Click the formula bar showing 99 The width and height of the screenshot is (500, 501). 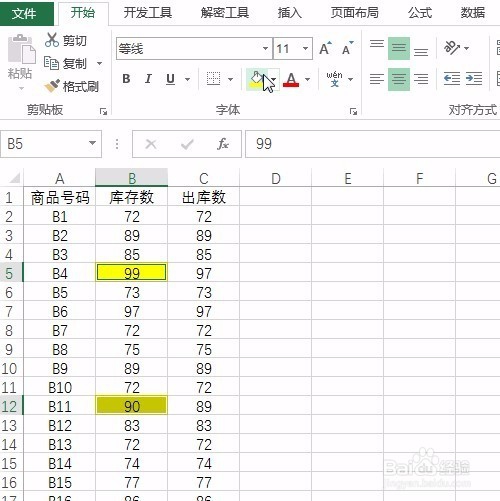click(372, 144)
